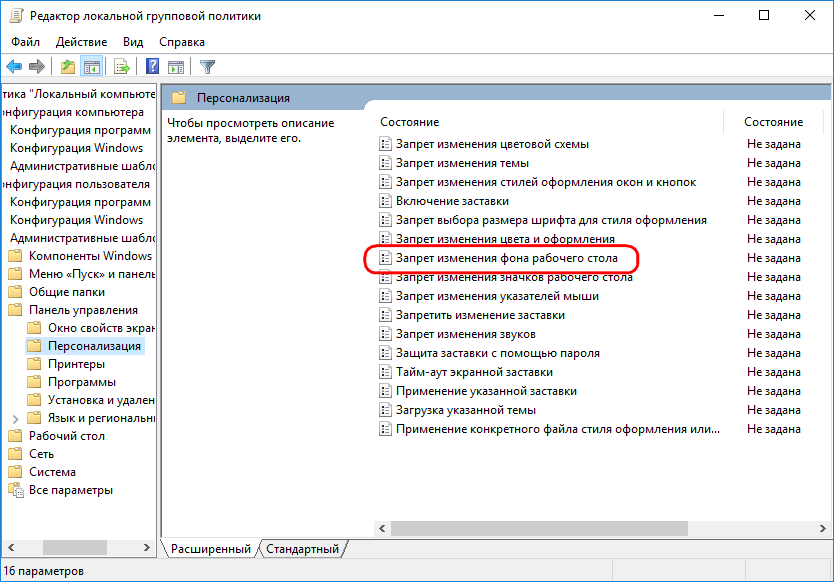Click the policy icon for 'Применение указанной заставки'
834x582 pixels.
coord(385,391)
